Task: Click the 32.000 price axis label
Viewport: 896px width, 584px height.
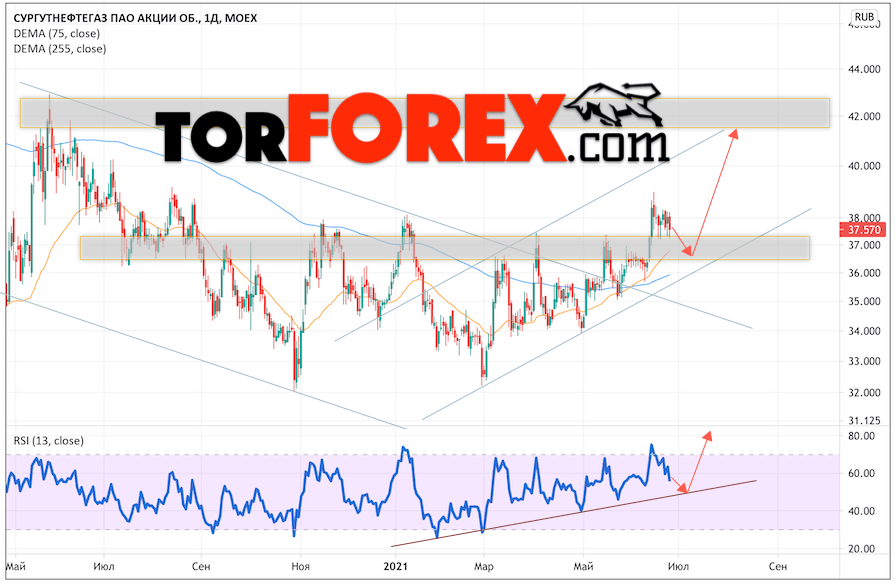Action: coord(864,393)
